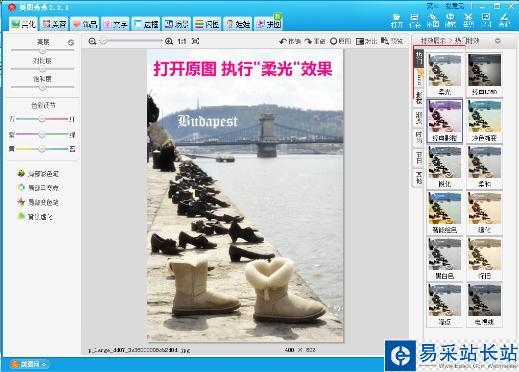Viewport: 519px width, 372px height.
Task: Select the 背景虚化 background blur tool
Action: [x=35, y=217]
